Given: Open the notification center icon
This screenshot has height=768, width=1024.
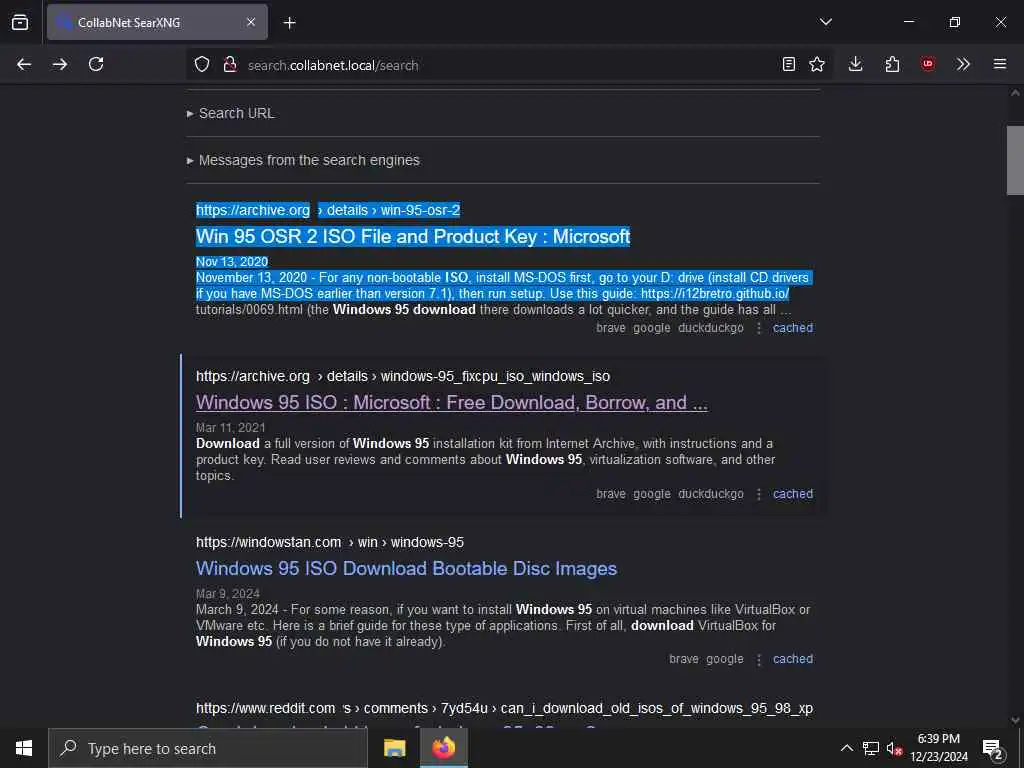Looking at the screenshot, I should [993, 748].
